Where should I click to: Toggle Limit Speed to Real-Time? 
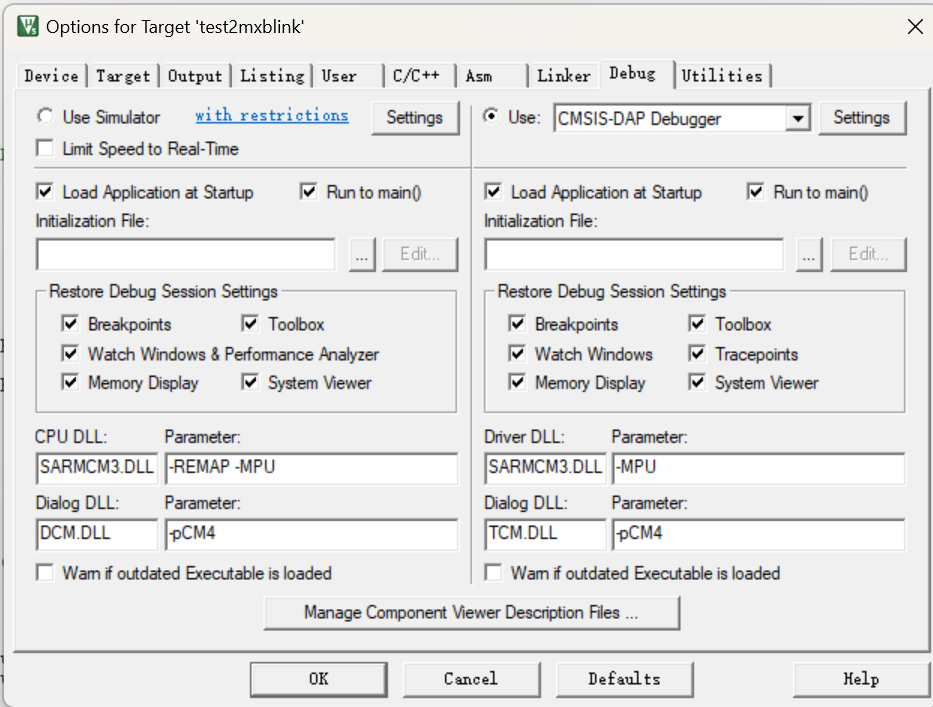tap(45, 148)
